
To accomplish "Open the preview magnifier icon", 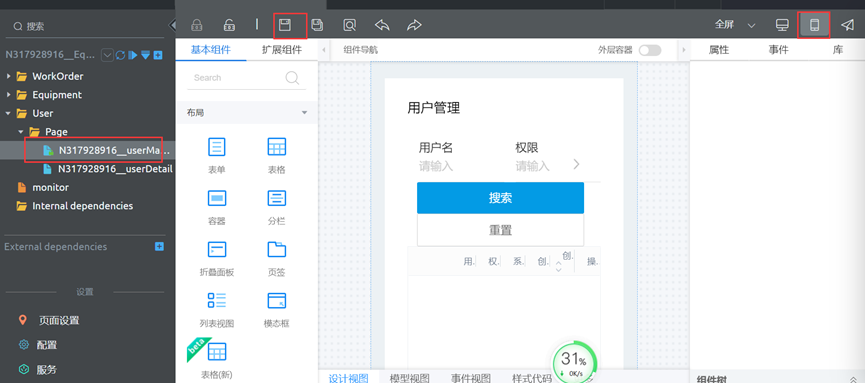I will (x=349, y=25).
